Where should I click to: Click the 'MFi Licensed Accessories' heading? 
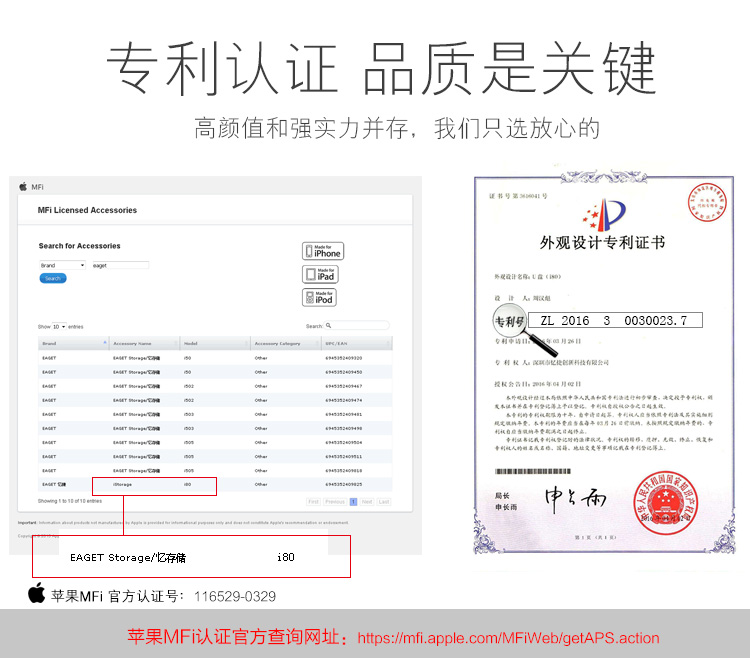click(x=87, y=210)
